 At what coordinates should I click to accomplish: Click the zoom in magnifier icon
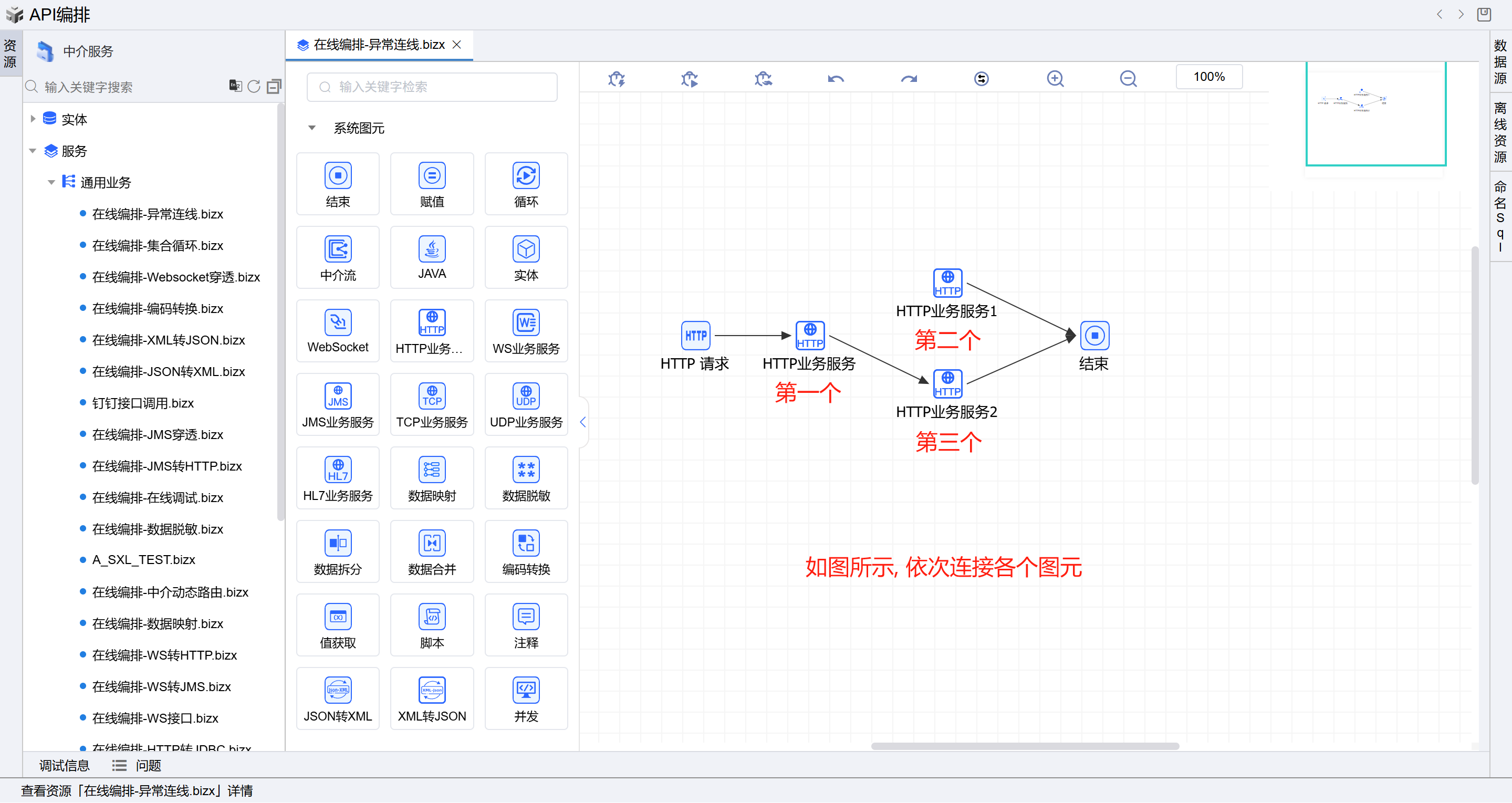pos(1055,79)
